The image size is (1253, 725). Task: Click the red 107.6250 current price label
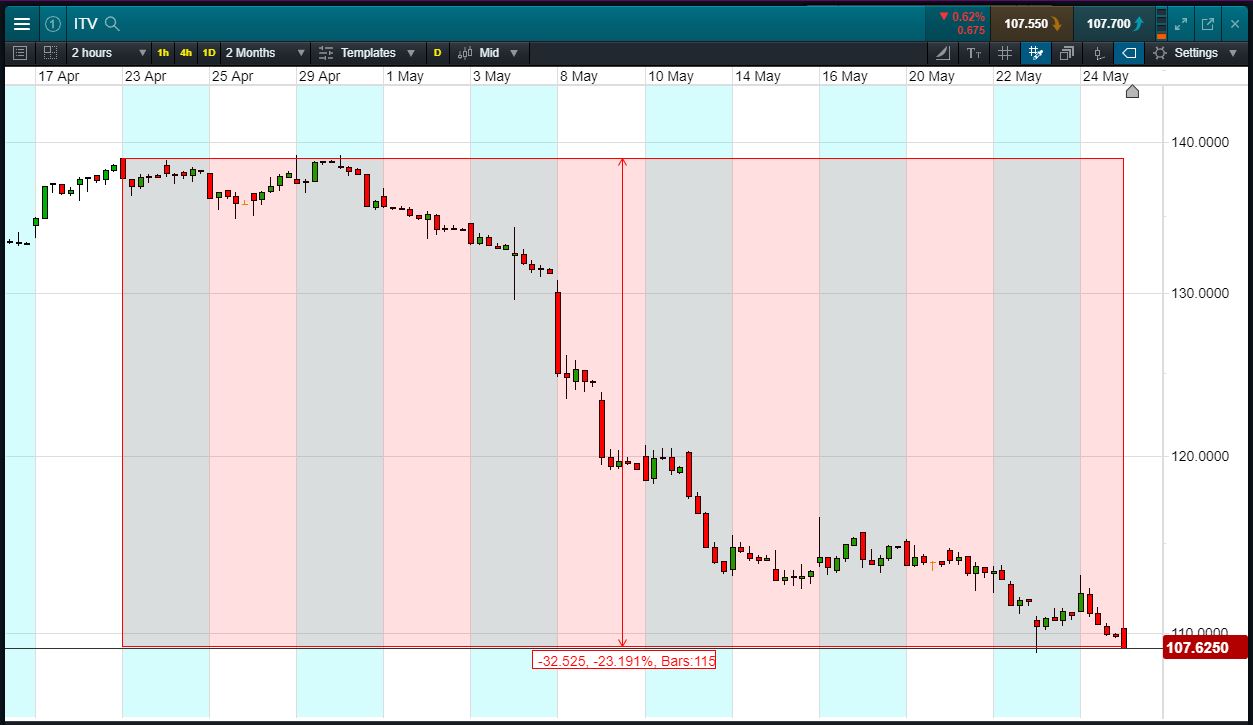pyautogui.click(x=1206, y=648)
